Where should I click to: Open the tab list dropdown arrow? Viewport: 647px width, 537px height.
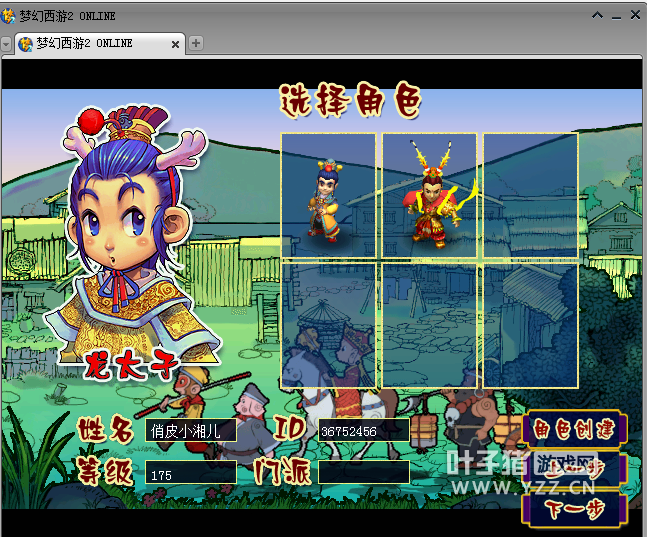(x=6, y=44)
